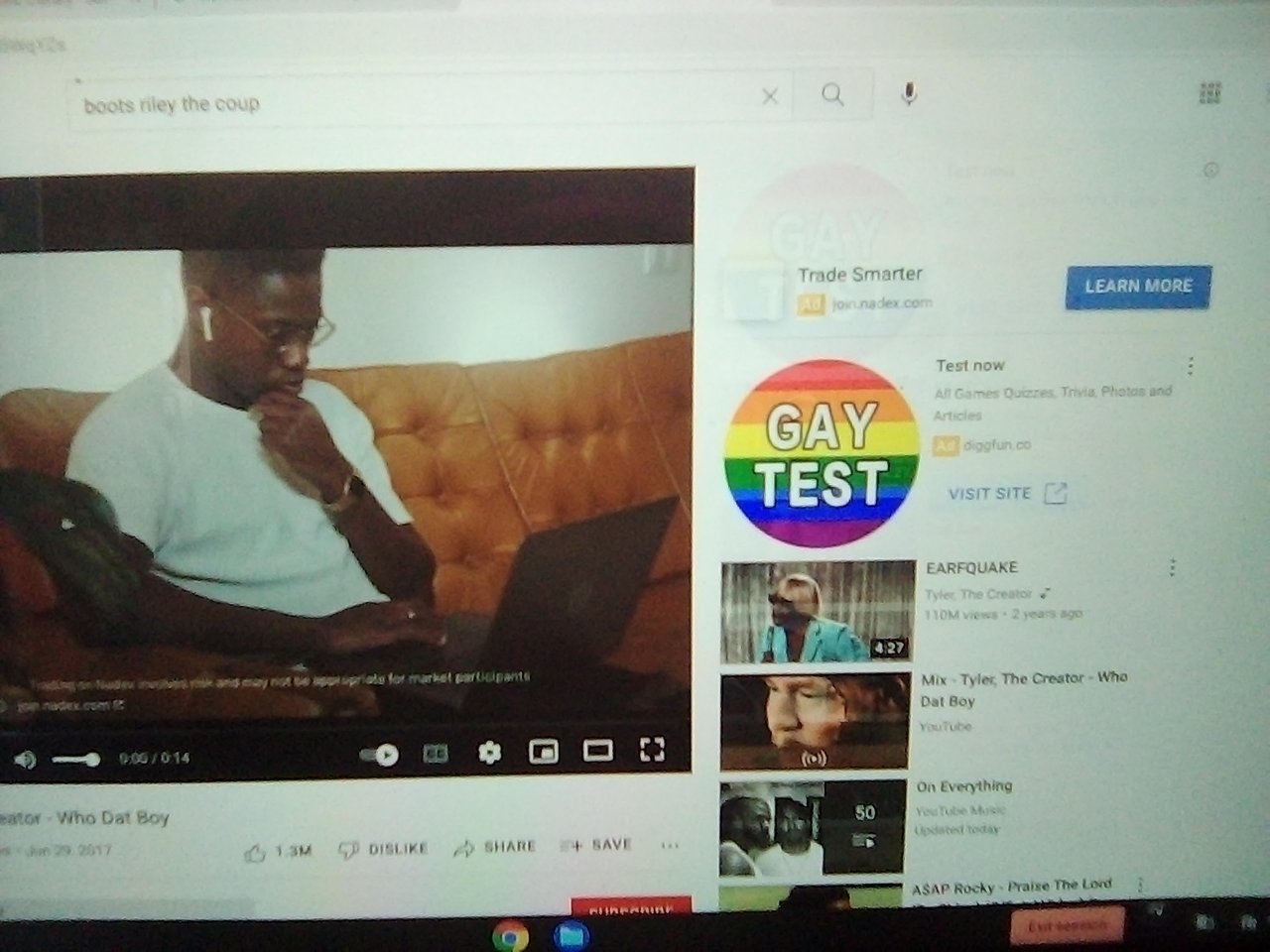Open options menu for A$AP Rocky video
1270x952 pixels.
click(1141, 884)
